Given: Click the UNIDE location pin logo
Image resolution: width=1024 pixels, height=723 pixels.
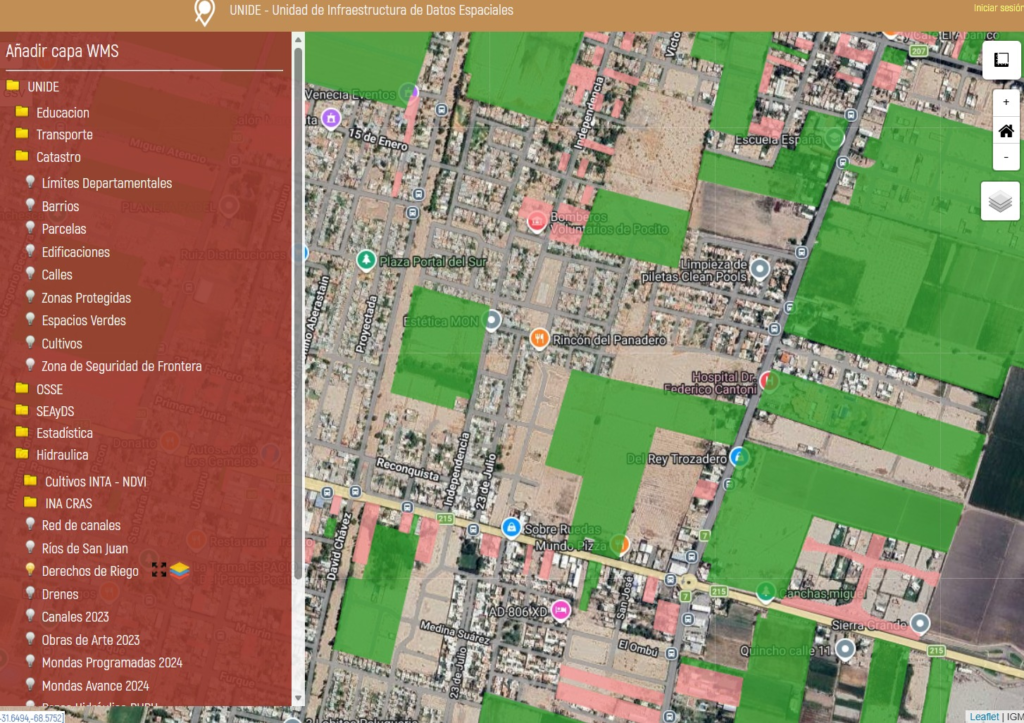Looking at the screenshot, I should pyautogui.click(x=205, y=12).
